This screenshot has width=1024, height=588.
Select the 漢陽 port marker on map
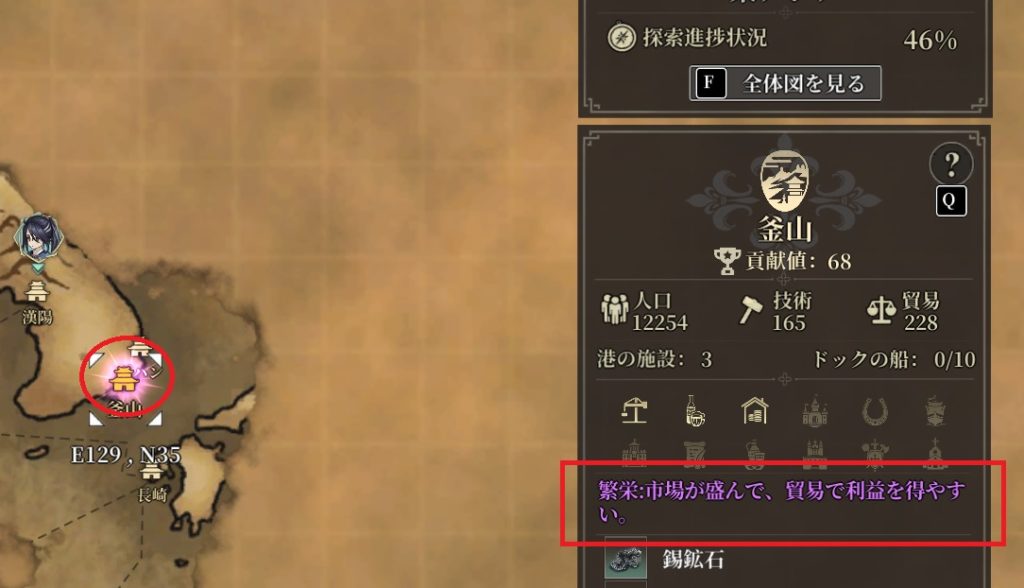[37, 291]
